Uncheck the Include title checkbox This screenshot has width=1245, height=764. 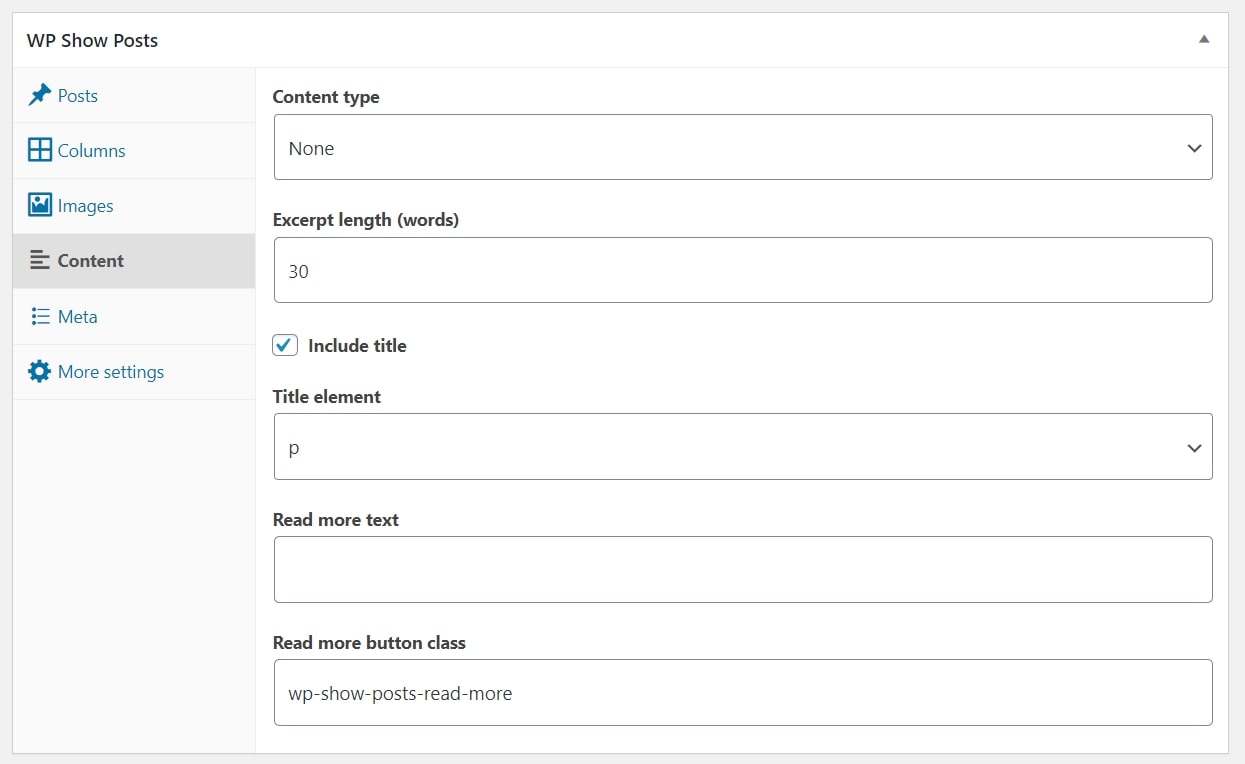click(x=284, y=344)
